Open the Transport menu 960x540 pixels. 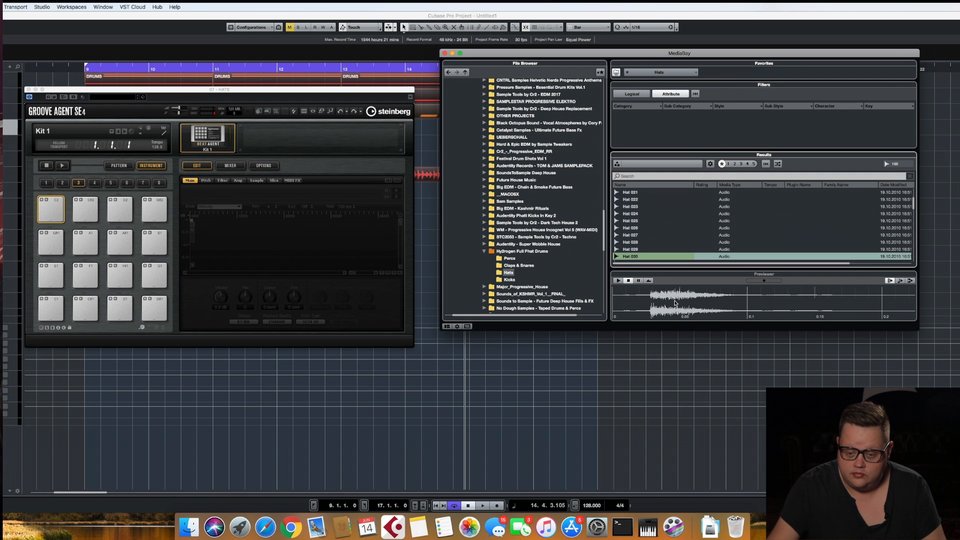pos(15,7)
